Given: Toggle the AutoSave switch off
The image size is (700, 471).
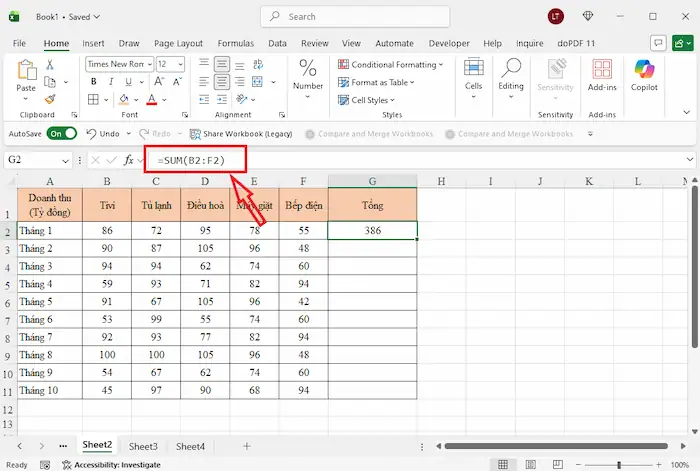Looking at the screenshot, I should (x=62, y=133).
